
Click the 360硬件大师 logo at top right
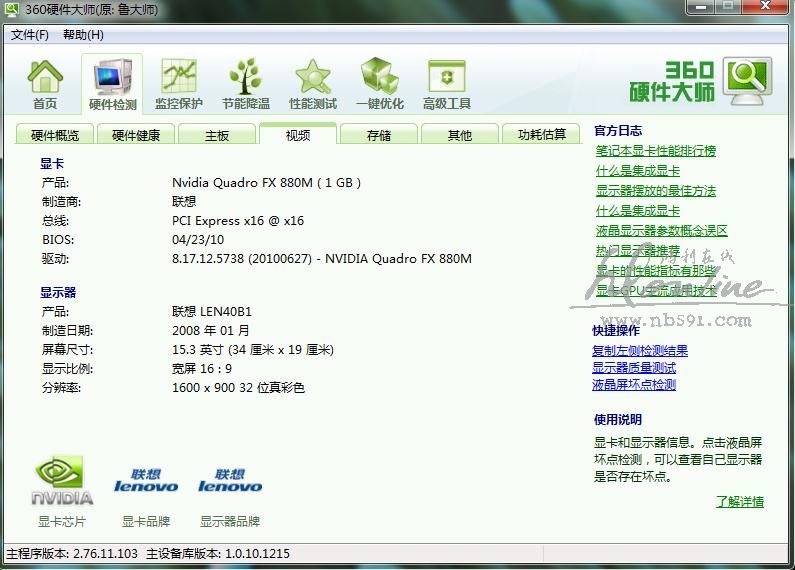(701, 82)
